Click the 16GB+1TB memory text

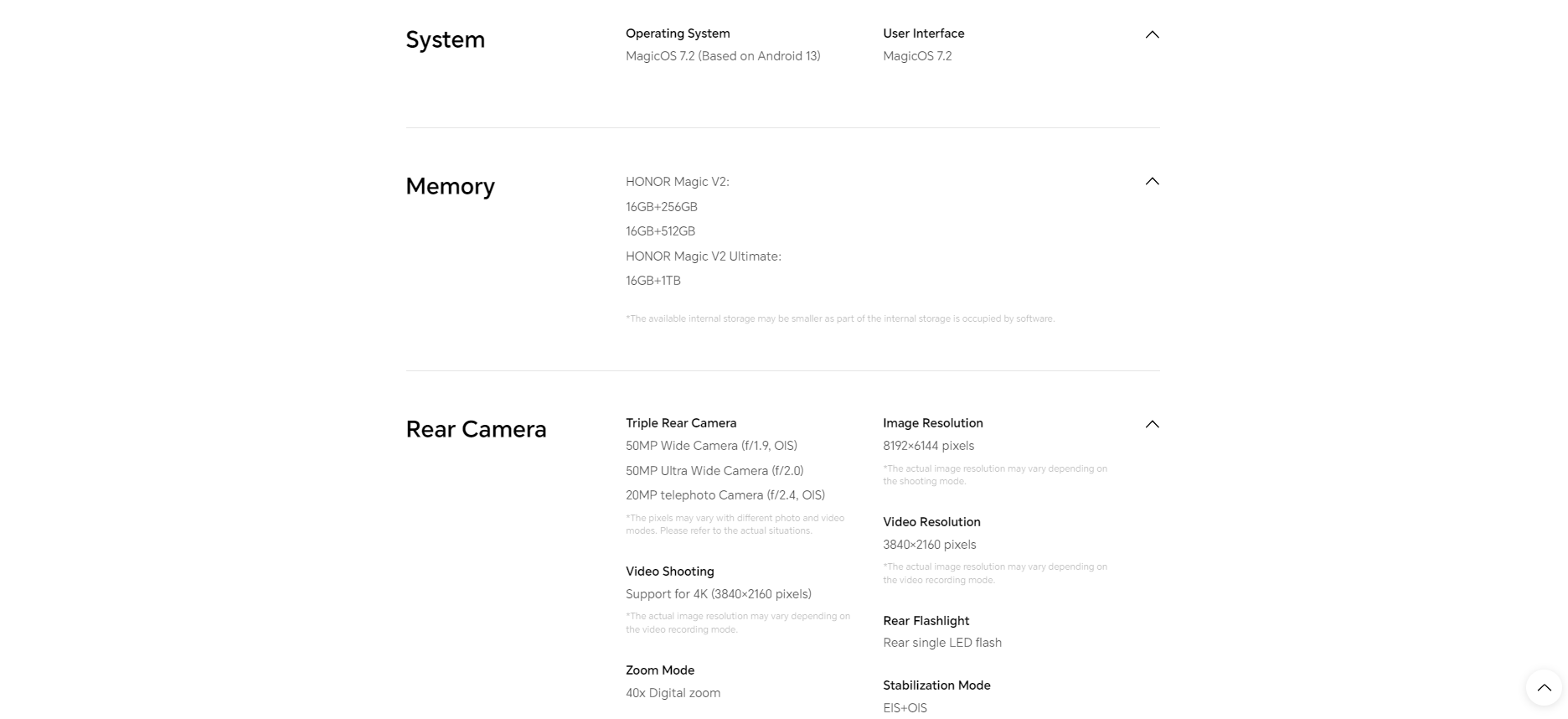(x=653, y=281)
